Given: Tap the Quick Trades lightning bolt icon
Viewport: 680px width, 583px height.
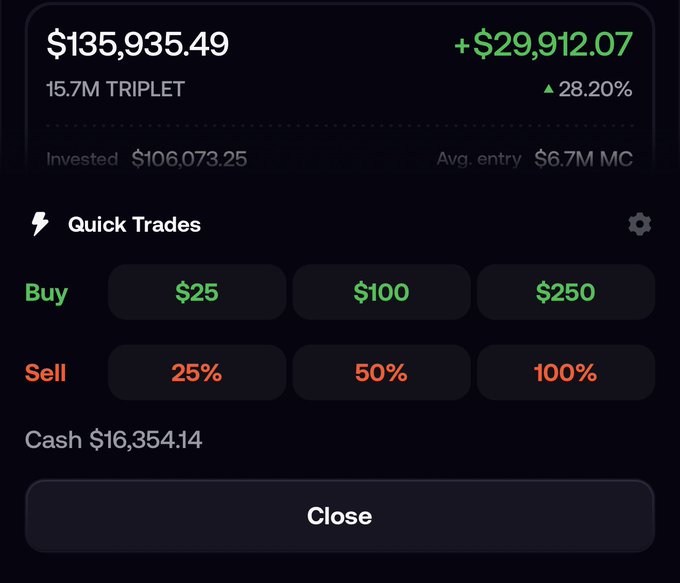Looking at the screenshot, I should [x=40, y=224].
